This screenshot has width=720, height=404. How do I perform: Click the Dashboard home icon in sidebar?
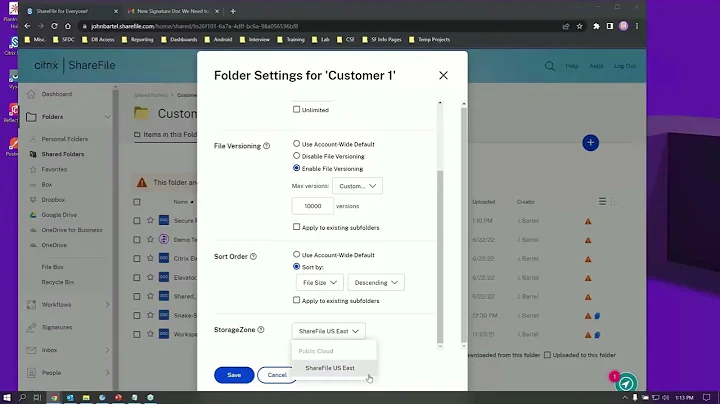[x=31, y=94]
